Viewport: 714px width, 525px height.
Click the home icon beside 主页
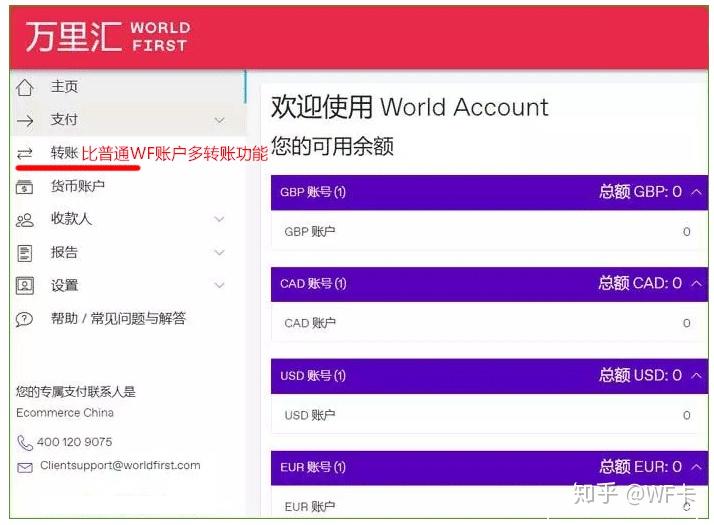tap(25, 87)
